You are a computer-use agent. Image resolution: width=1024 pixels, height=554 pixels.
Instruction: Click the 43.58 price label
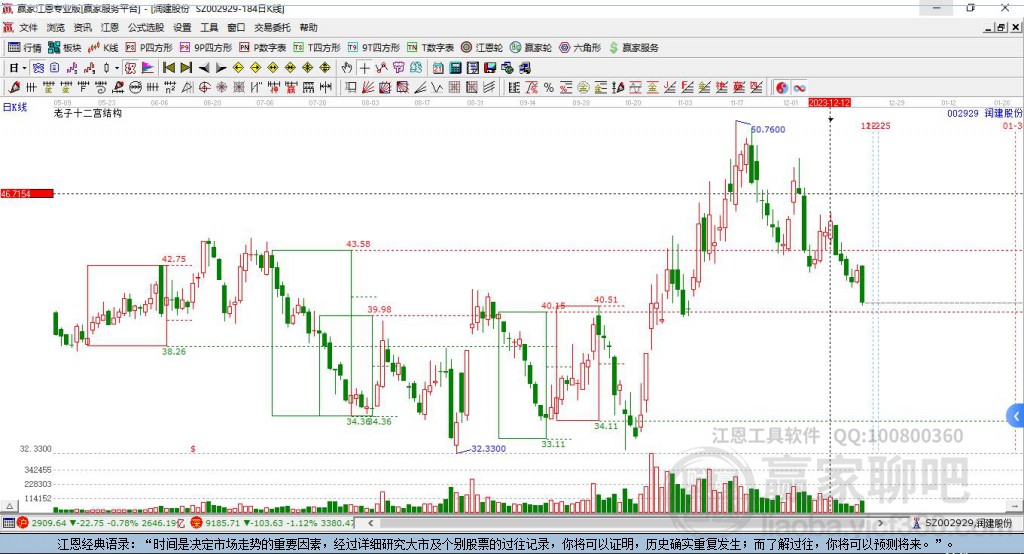[x=358, y=244]
